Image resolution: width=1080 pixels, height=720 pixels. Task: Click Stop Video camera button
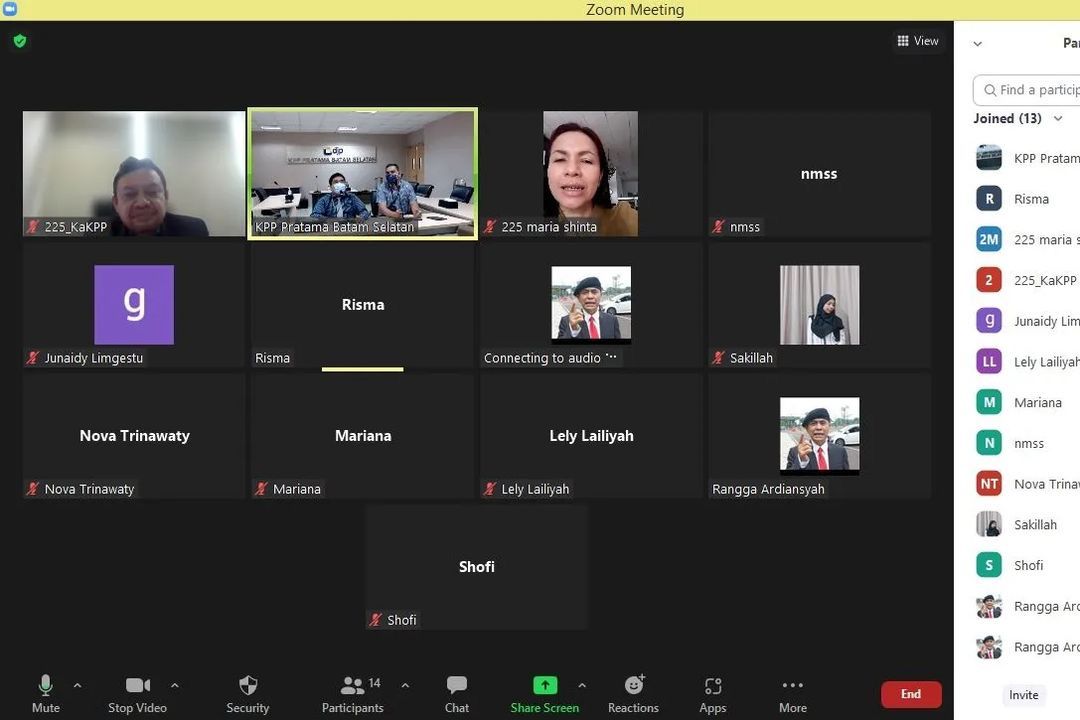point(137,693)
